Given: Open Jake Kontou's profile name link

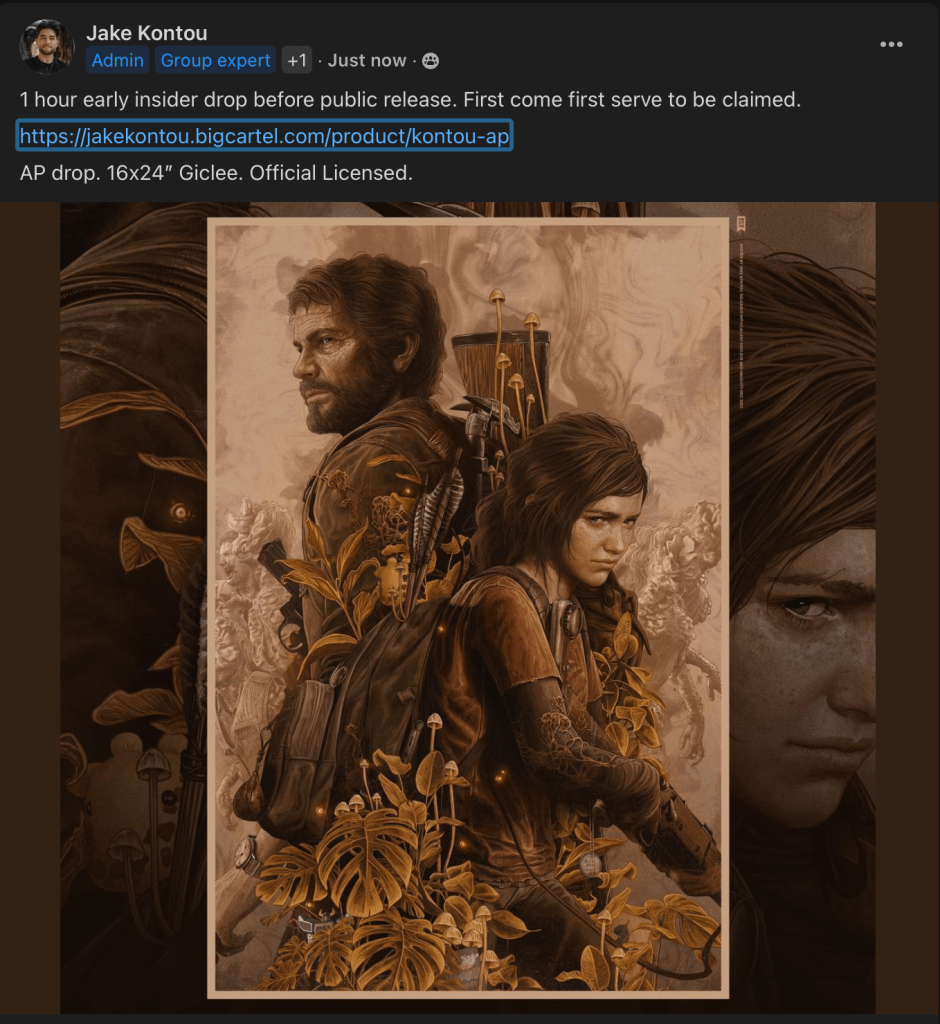Looking at the screenshot, I should [x=147, y=34].
